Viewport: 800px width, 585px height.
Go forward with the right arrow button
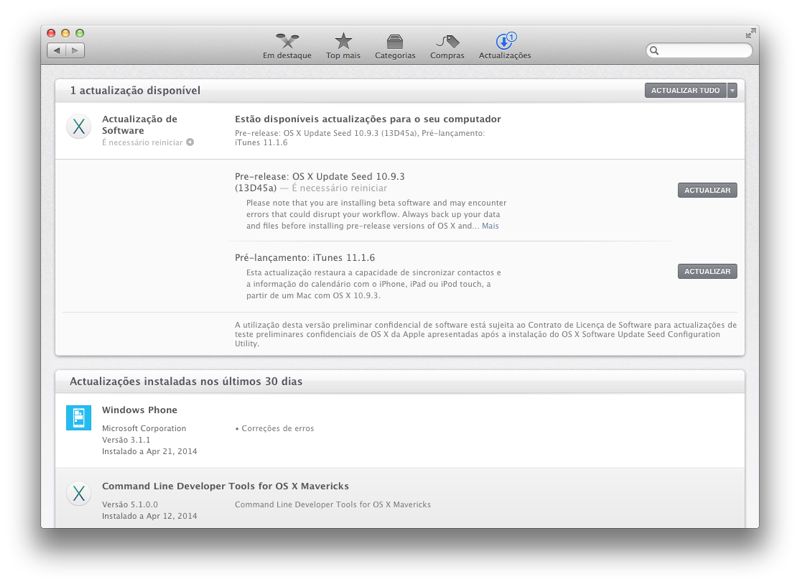pyautogui.click(x=75, y=50)
